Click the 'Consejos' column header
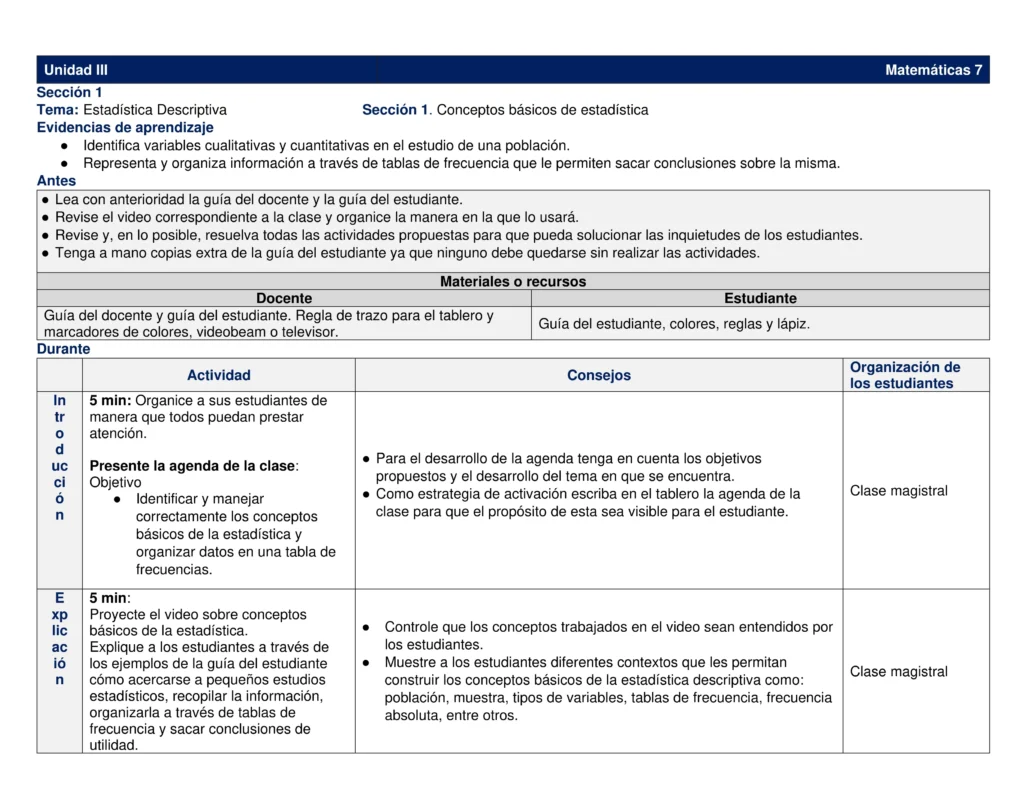This screenshot has height=791, width=1024. click(x=598, y=375)
